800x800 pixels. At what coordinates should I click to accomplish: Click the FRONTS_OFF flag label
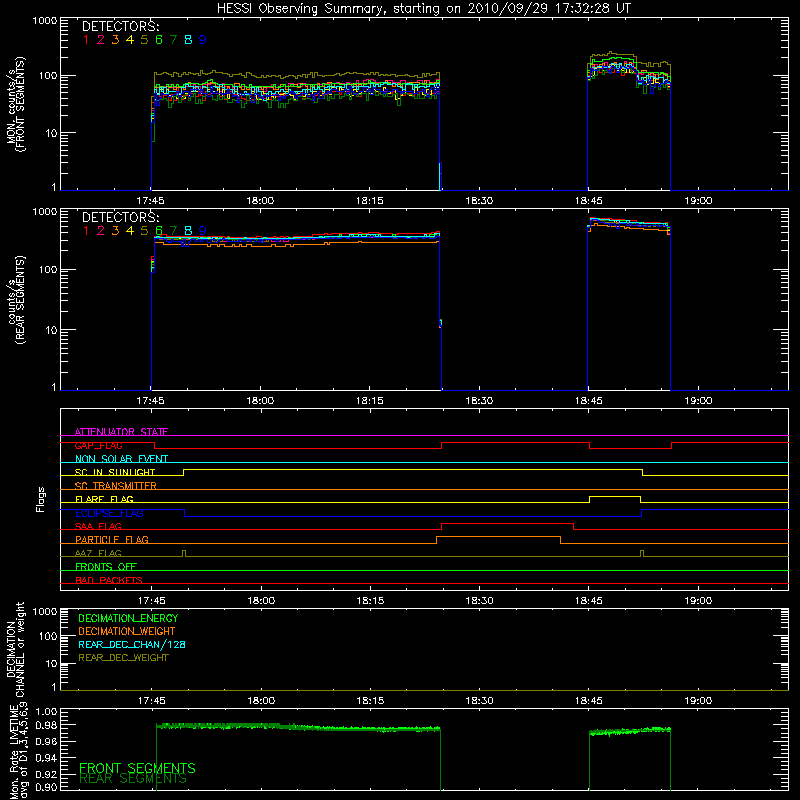[x=106, y=566]
